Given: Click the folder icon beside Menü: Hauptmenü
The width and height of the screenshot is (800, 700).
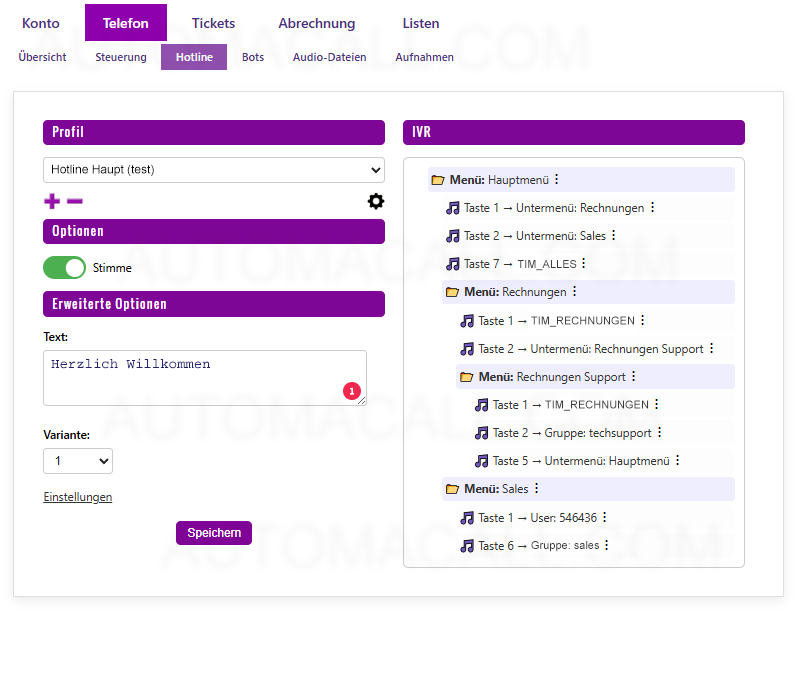Looking at the screenshot, I should pyautogui.click(x=438, y=178).
